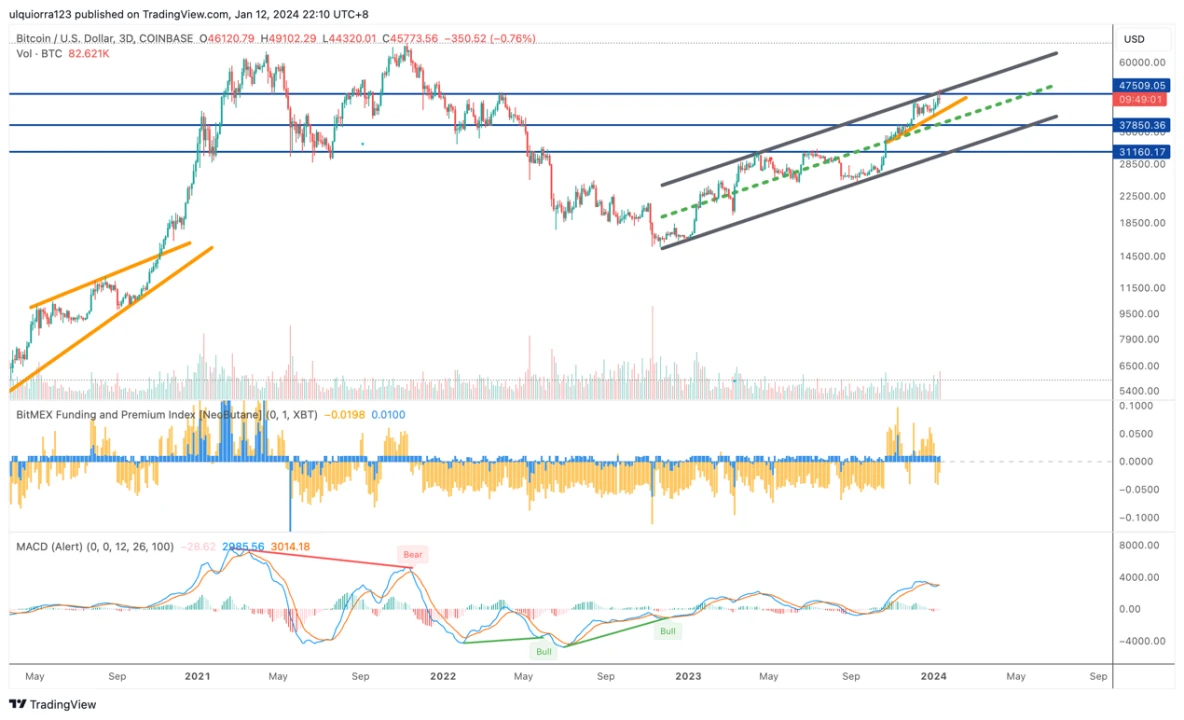Select the 47509.05 price level tag

1141,87
